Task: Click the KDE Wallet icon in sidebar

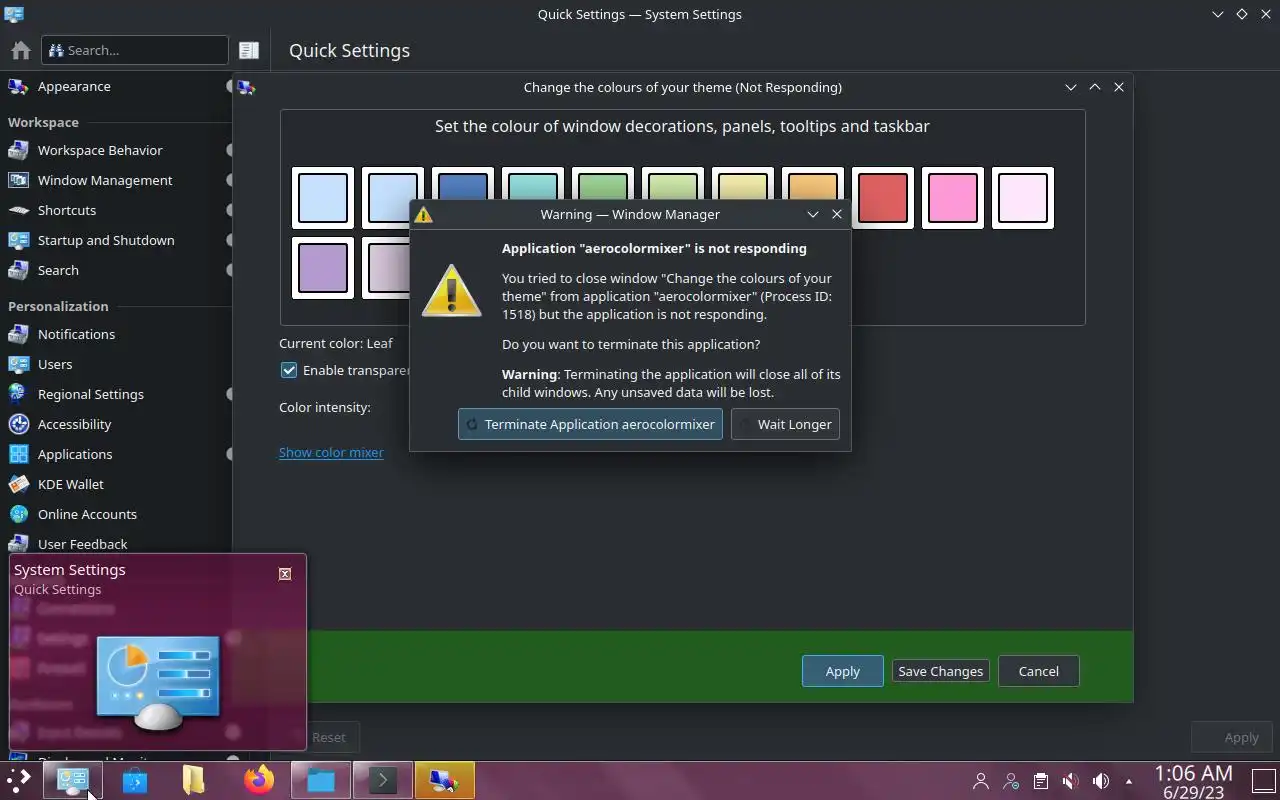Action: tap(18, 484)
